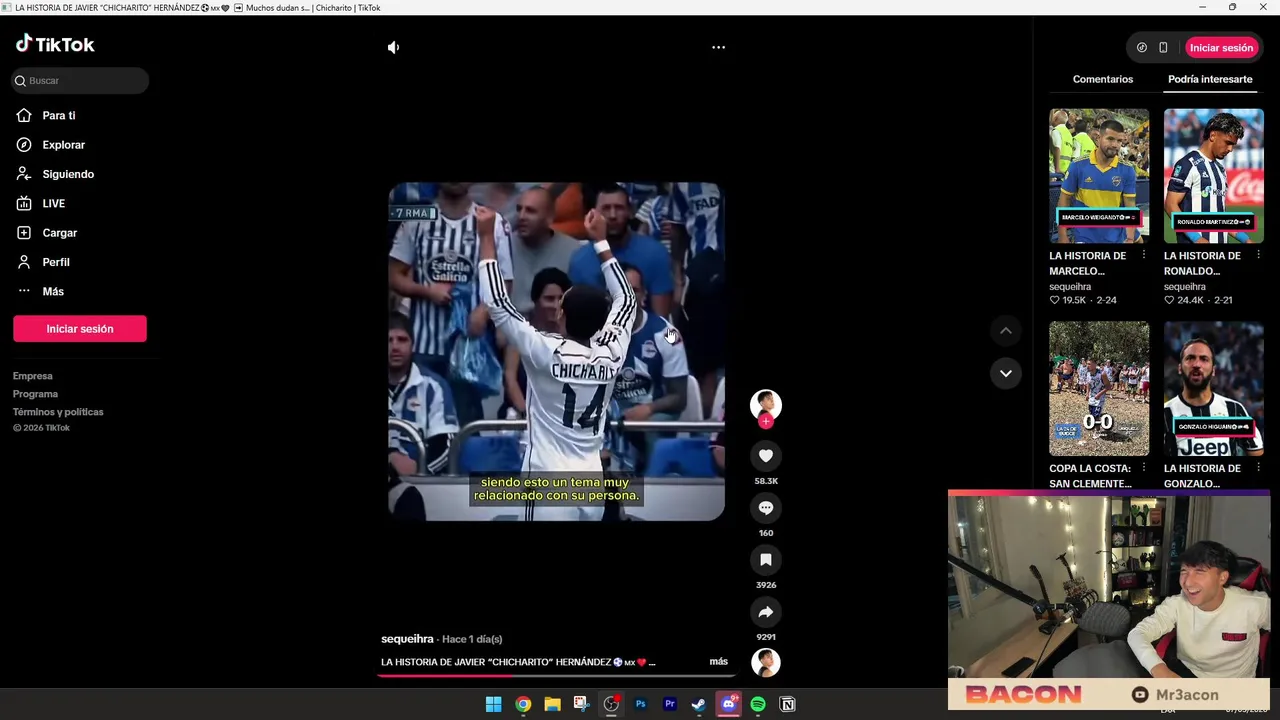This screenshot has width=1280, height=720.
Task: Open options for La Historia de Ronaldo video
Action: pyautogui.click(x=1258, y=256)
